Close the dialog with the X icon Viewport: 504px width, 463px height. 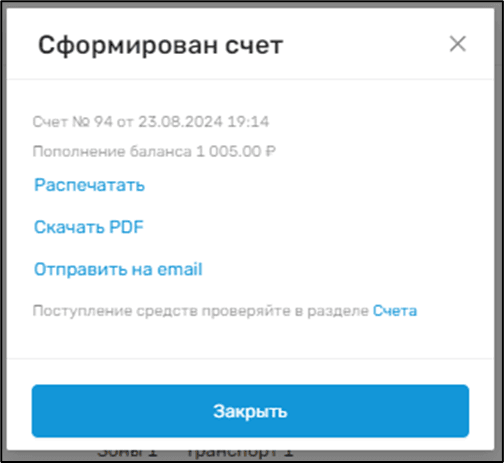click(x=458, y=44)
